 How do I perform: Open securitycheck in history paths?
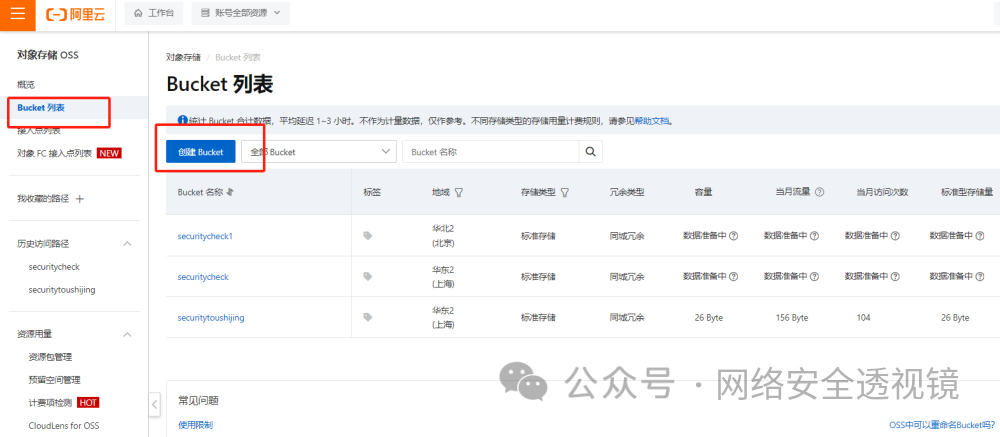pyautogui.click(x=54, y=267)
